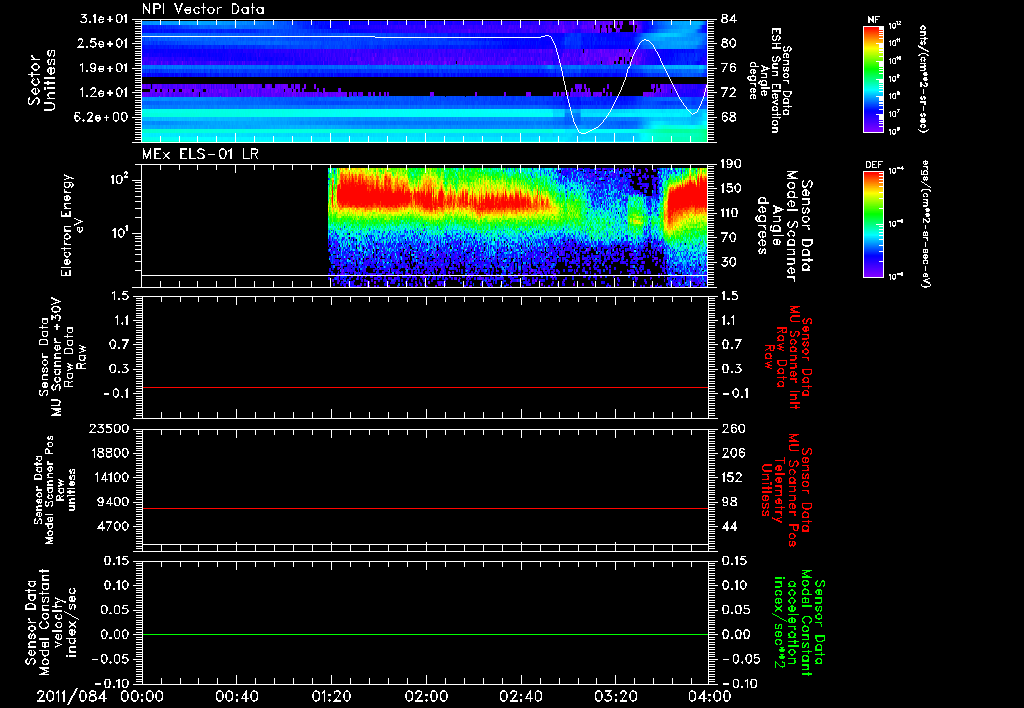The height and width of the screenshot is (708, 1024).
Task: Click the "70" scanner angle axis value
Action: (x=729, y=237)
